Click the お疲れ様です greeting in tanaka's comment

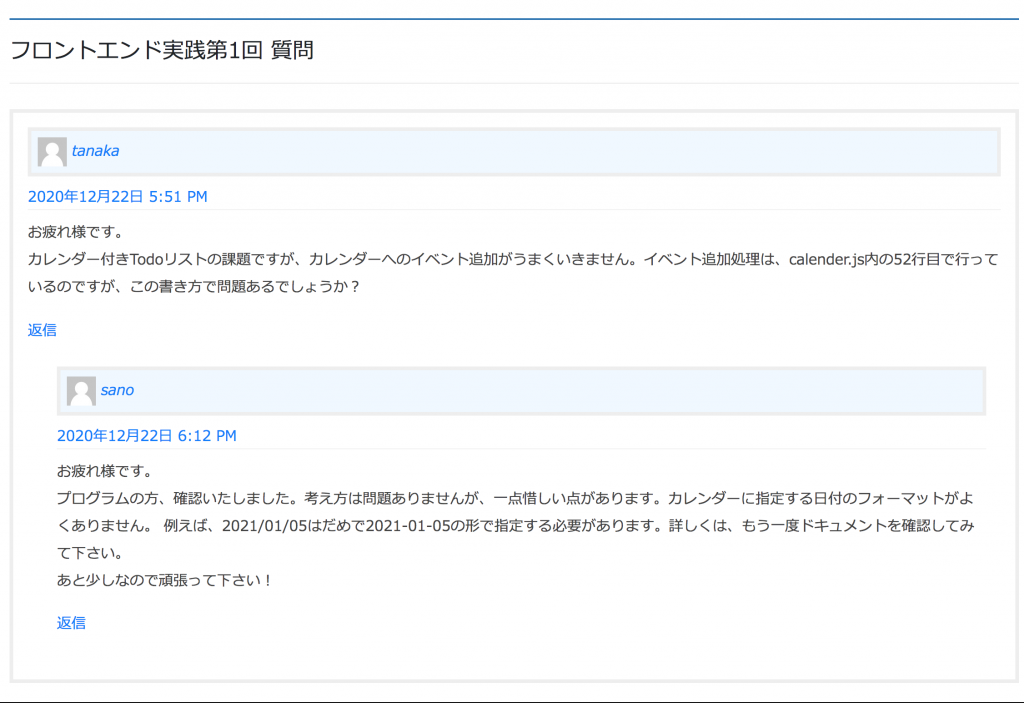75,232
